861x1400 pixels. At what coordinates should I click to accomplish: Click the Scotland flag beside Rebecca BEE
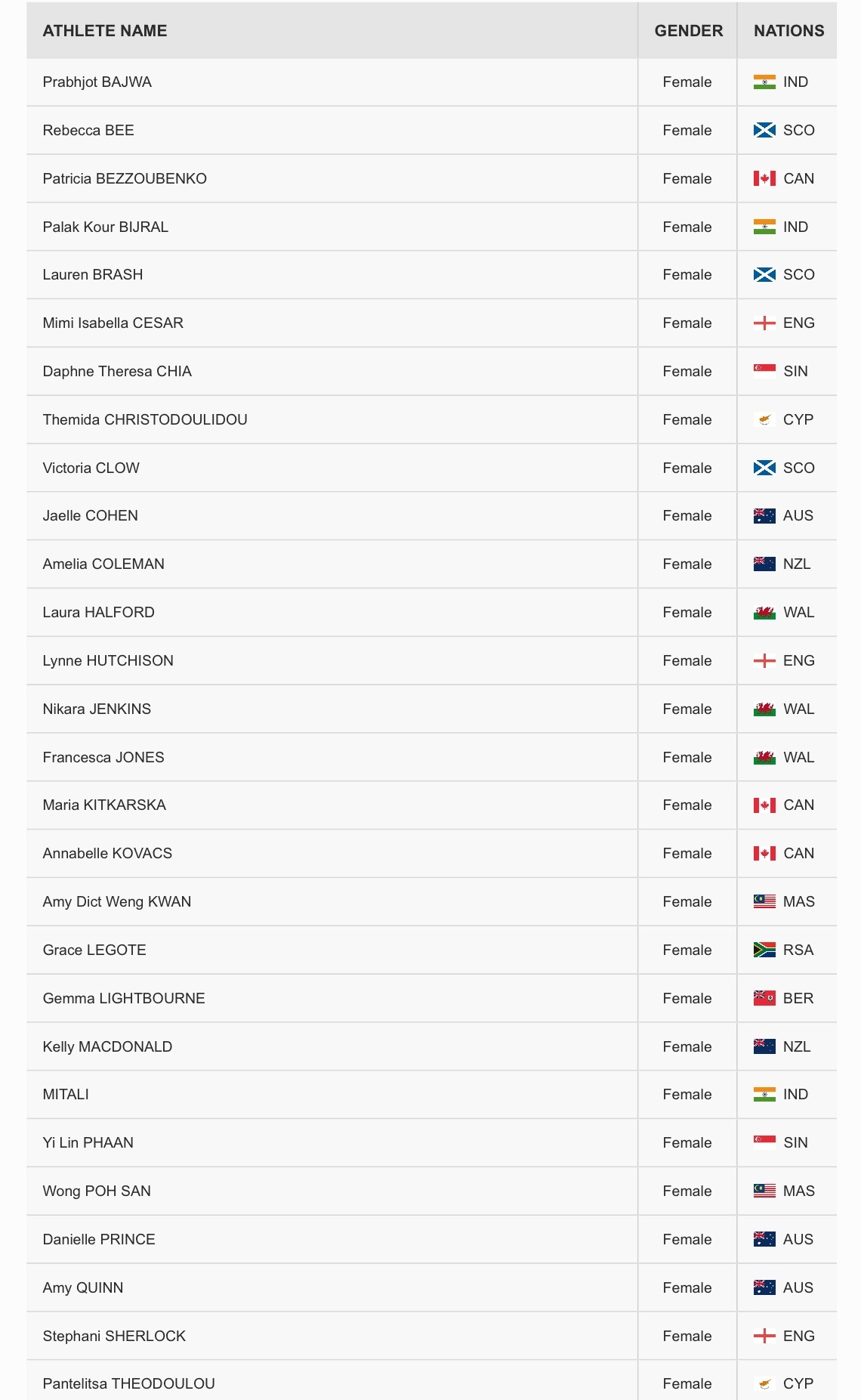[x=764, y=130]
